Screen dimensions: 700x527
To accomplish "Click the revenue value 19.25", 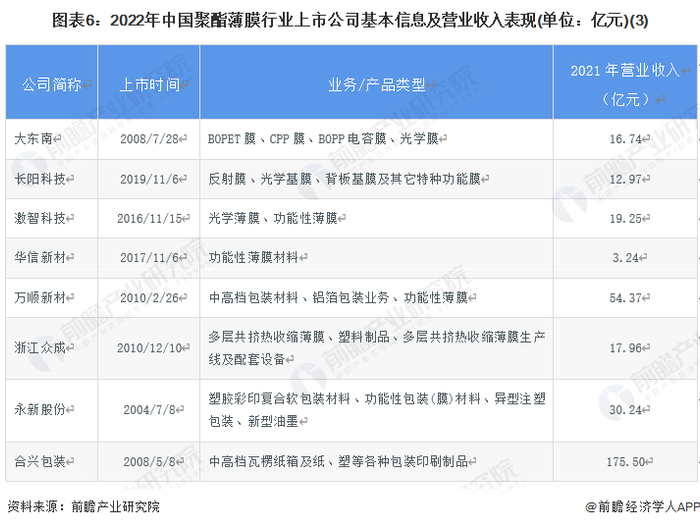I will pyautogui.click(x=625, y=218).
